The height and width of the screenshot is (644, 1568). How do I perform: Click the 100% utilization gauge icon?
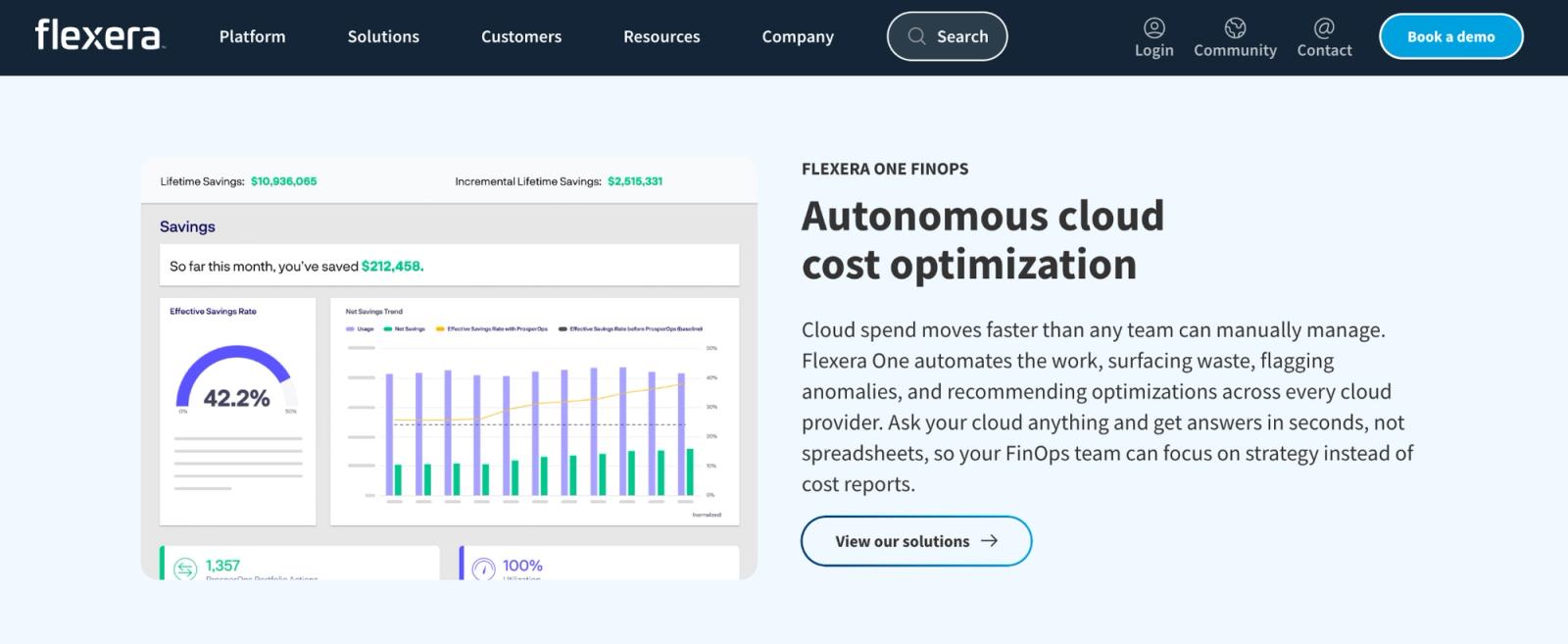[483, 569]
